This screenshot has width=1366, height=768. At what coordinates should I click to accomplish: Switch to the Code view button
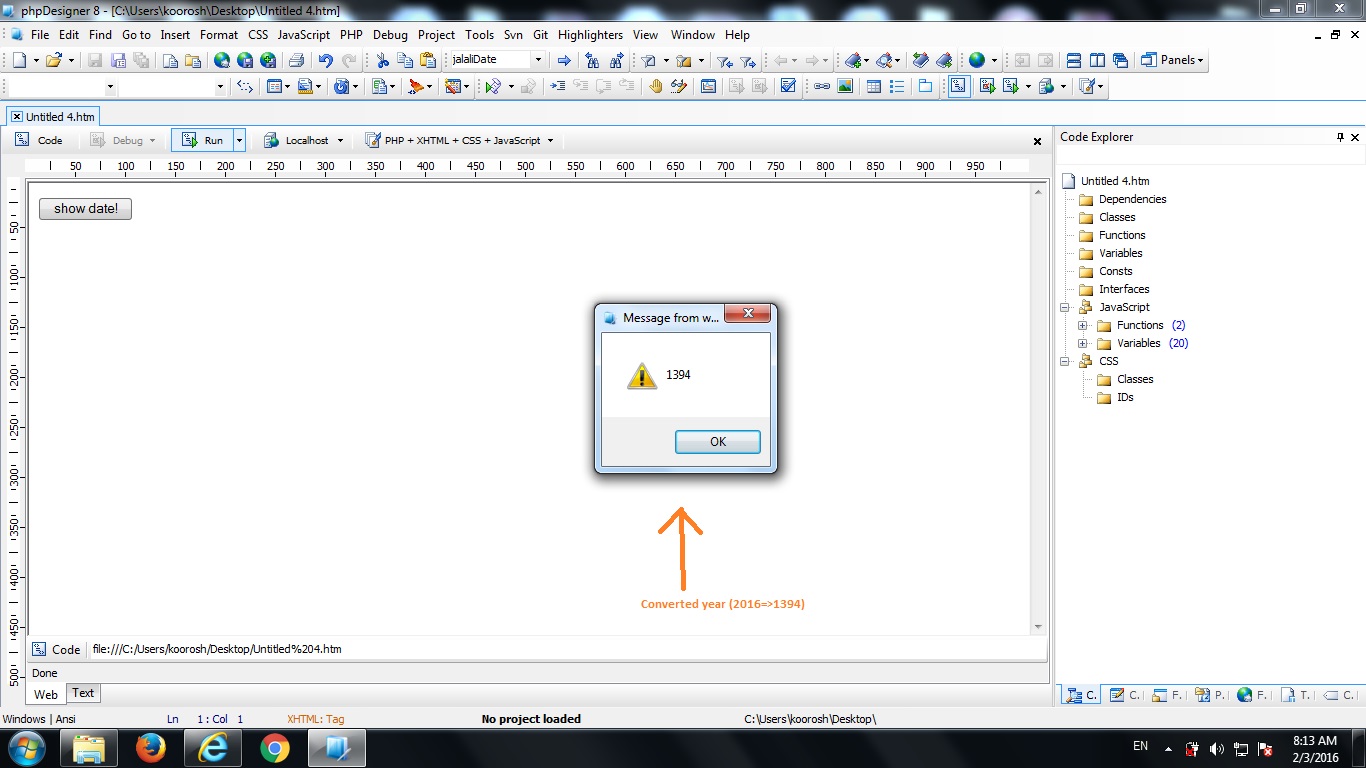click(x=40, y=141)
